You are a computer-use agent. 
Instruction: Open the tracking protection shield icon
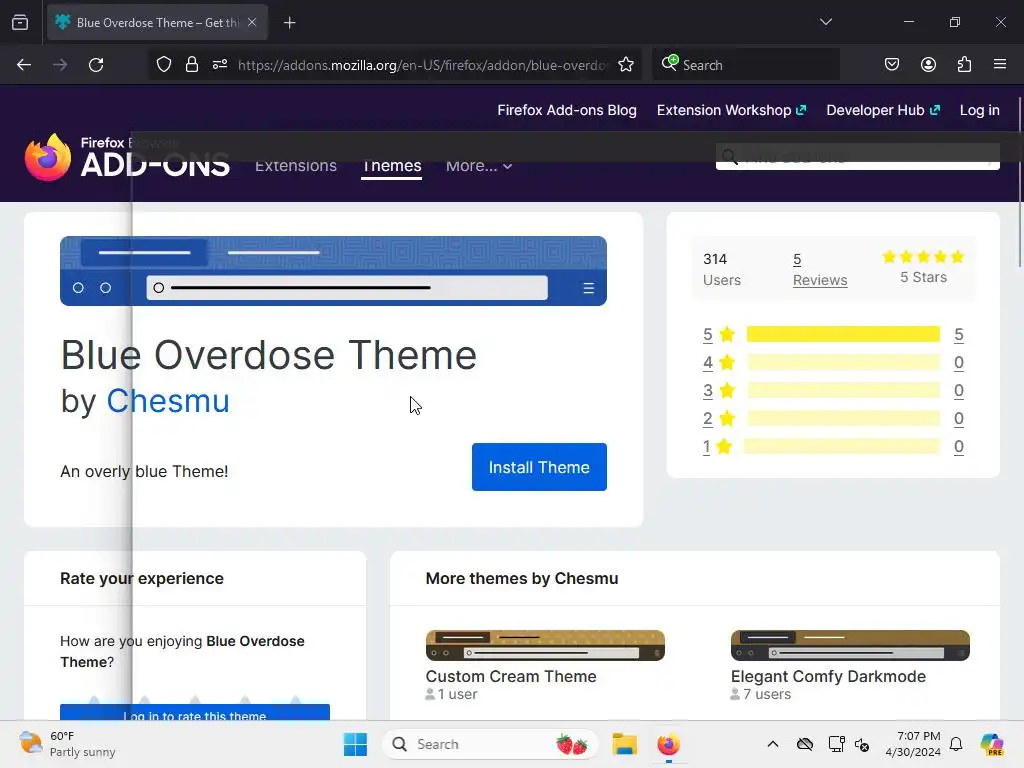pyautogui.click(x=164, y=65)
